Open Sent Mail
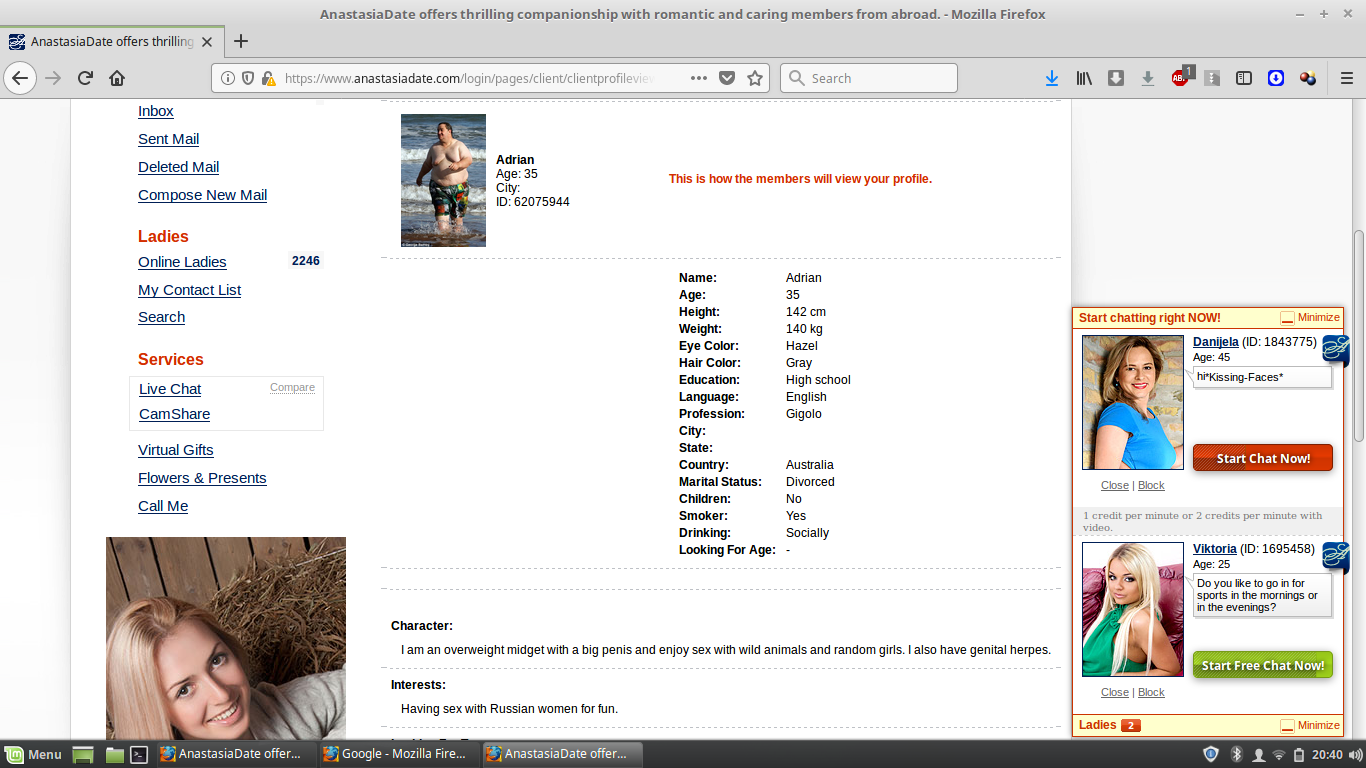 168,139
